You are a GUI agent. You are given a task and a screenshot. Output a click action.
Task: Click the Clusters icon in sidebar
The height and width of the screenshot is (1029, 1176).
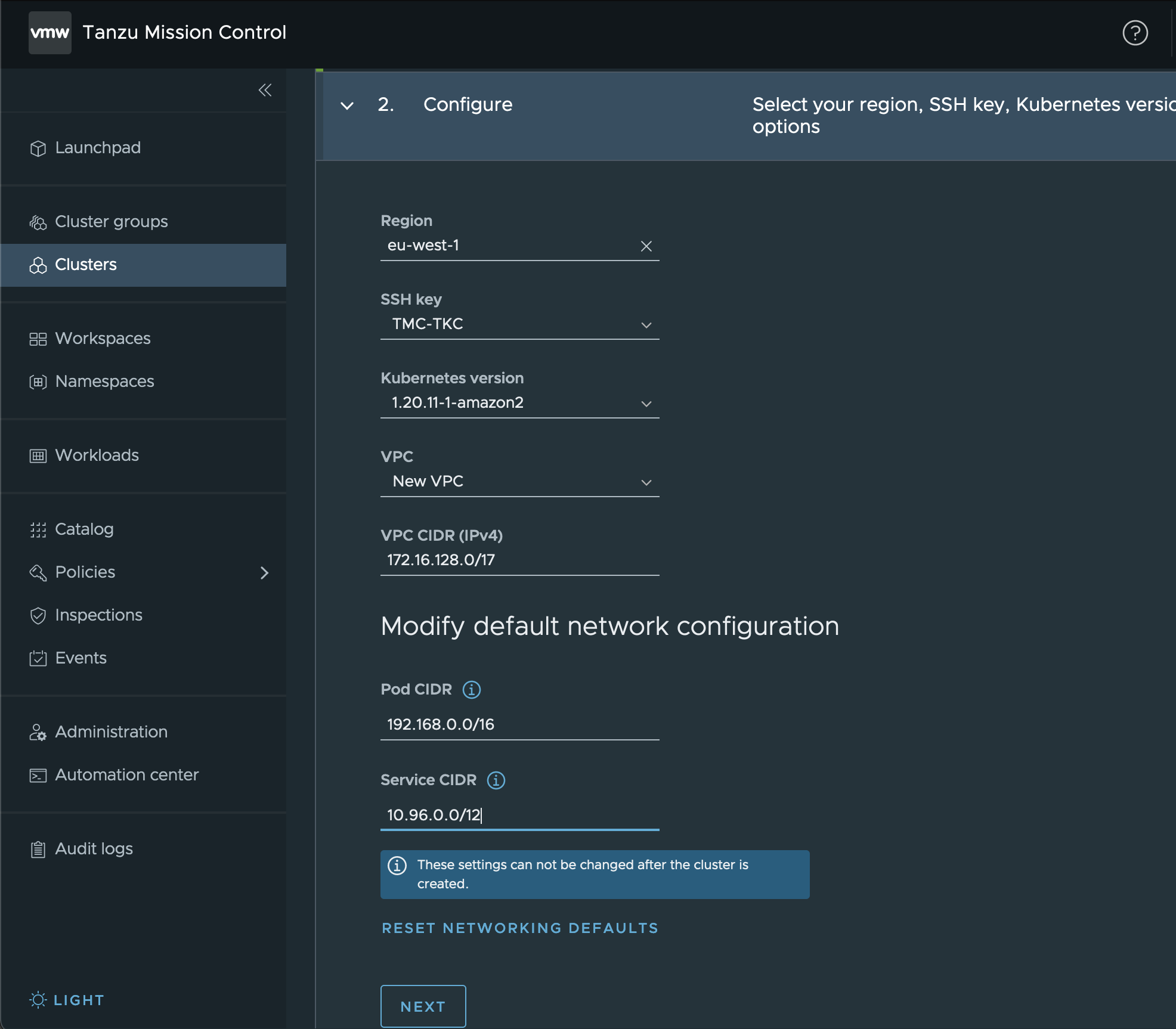click(38, 265)
